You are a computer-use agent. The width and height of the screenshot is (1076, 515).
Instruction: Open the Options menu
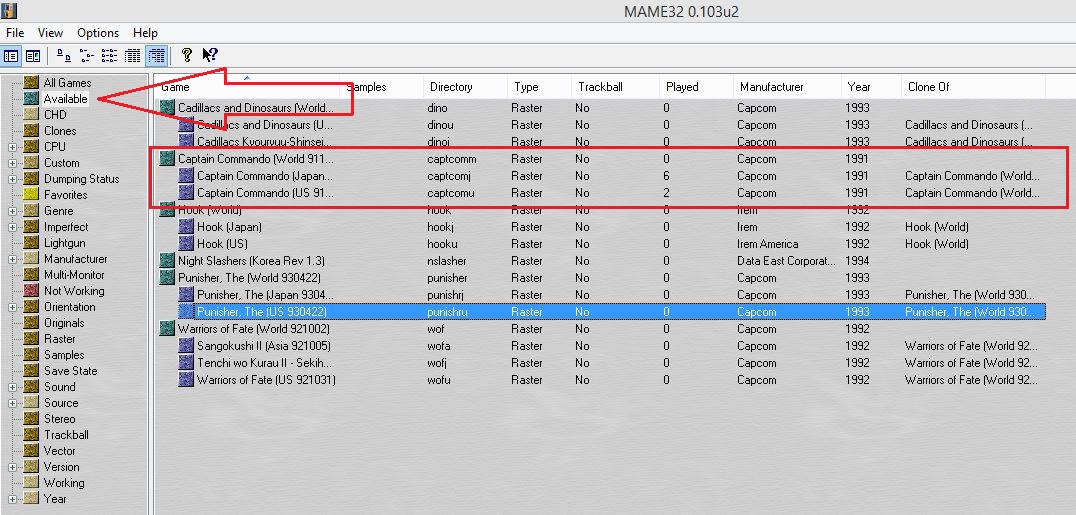[98, 32]
